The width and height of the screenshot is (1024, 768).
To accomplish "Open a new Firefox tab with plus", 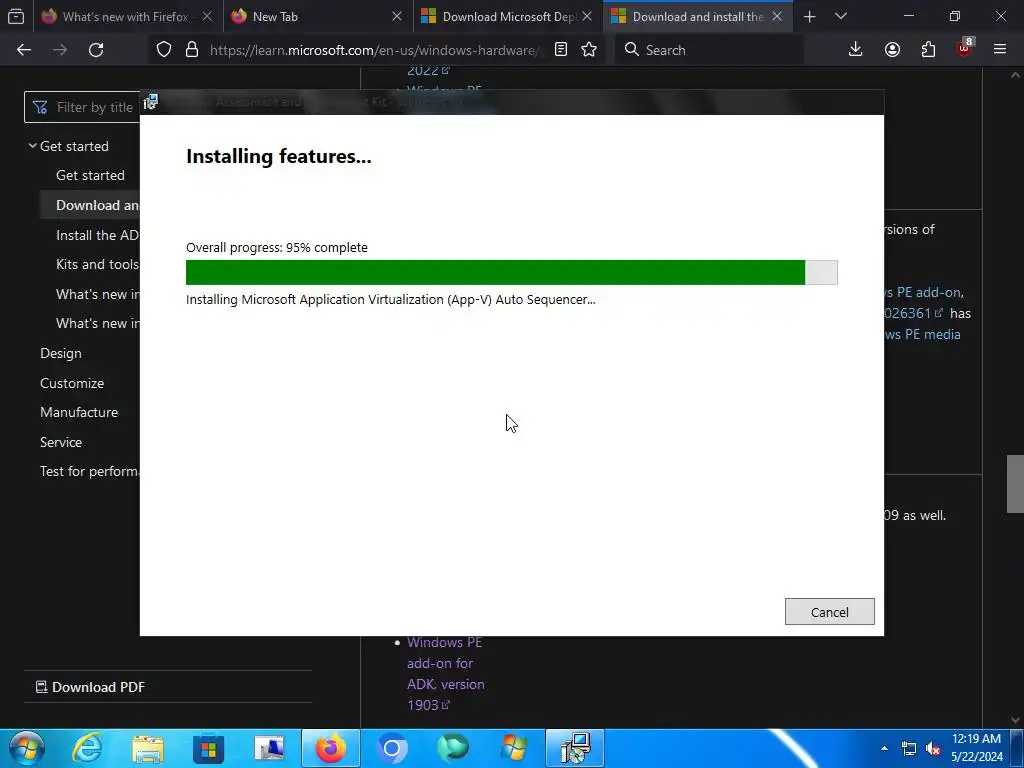I will 810,16.
